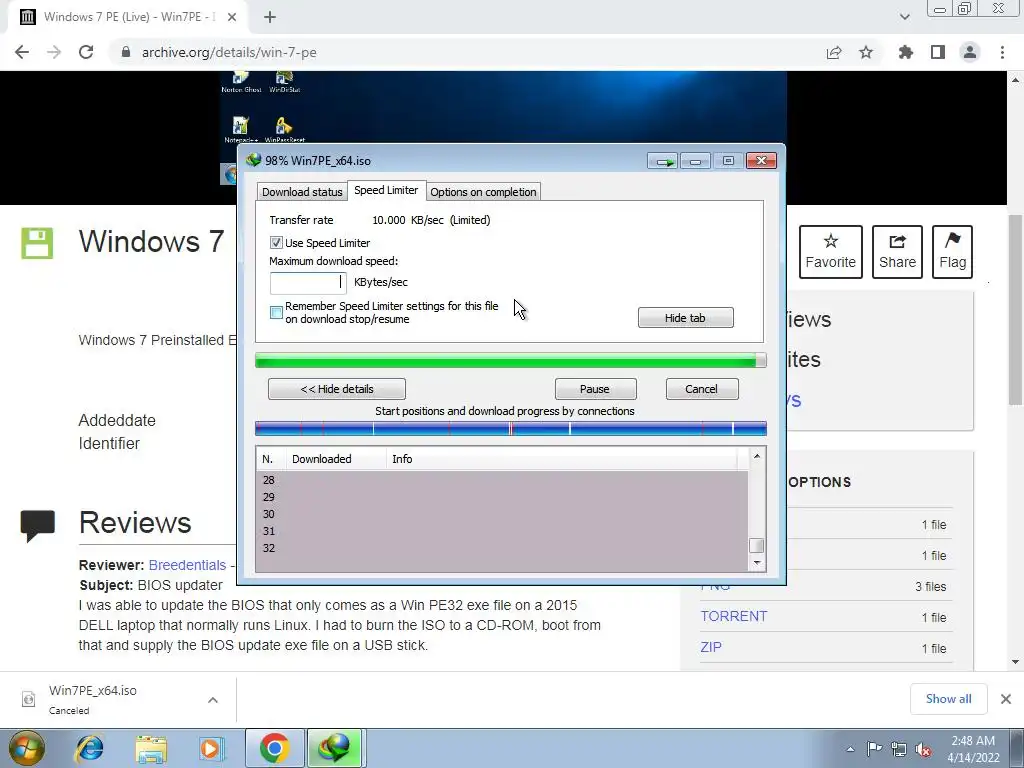1024x768 pixels.
Task: Go forward in Chrome
Action: [54, 52]
